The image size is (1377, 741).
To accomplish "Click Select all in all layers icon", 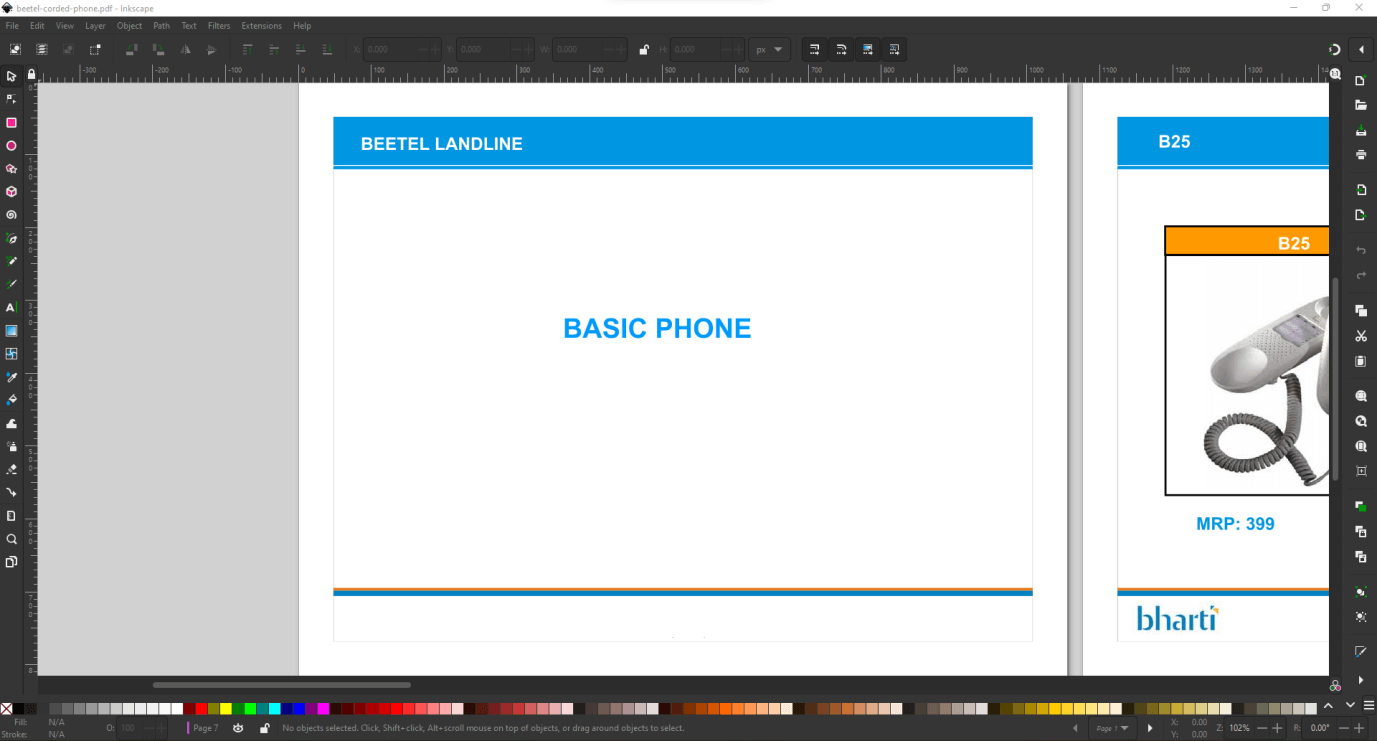I will click(42, 49).
